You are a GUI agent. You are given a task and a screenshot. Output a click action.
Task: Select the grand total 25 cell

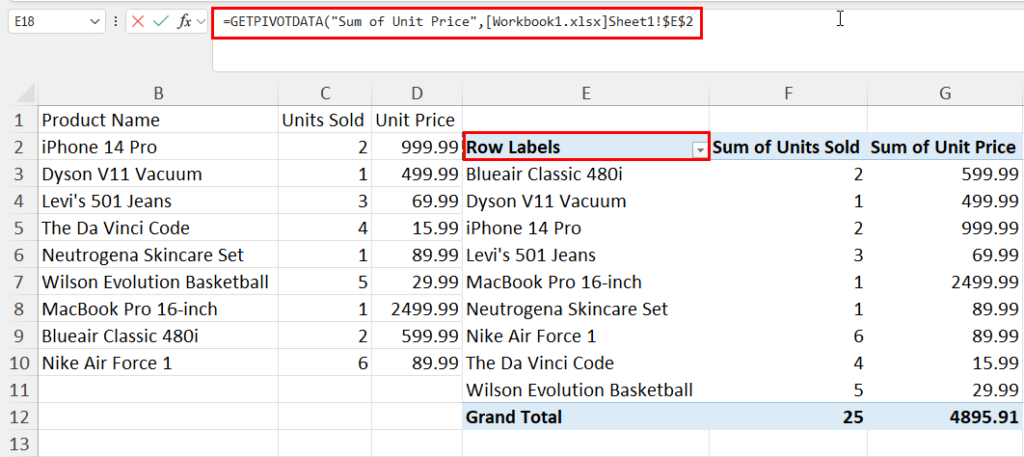click(788, 417)
